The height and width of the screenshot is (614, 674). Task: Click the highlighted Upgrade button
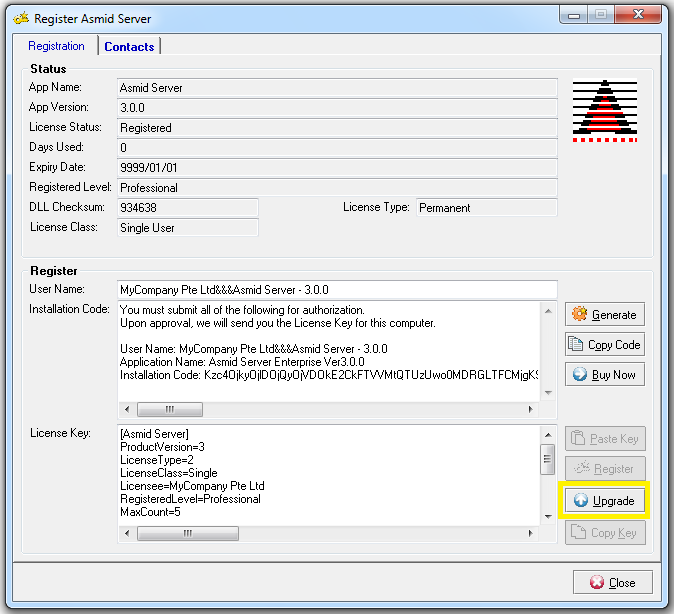[x=604, y=500]
